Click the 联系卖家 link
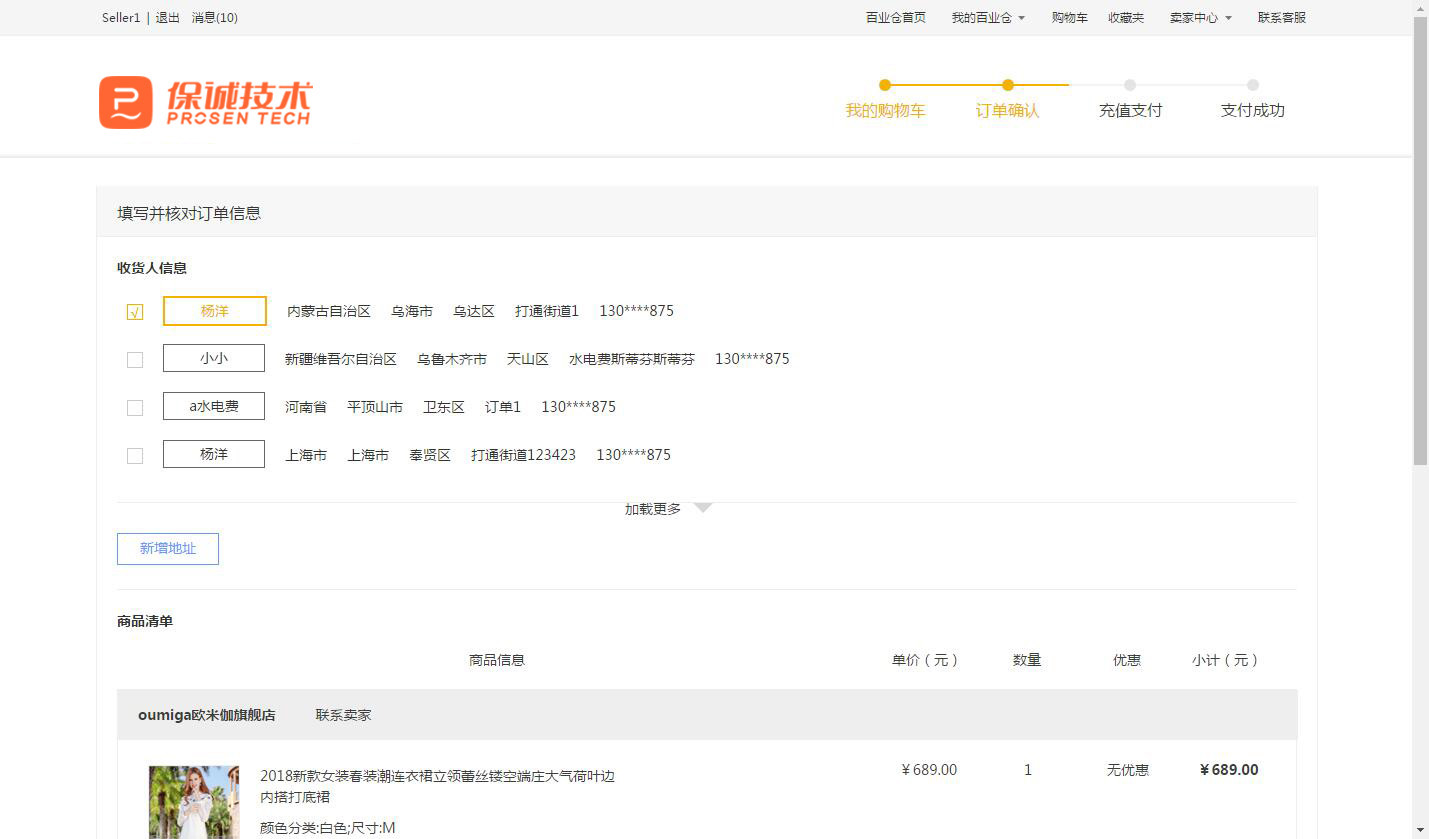Screen dimensions: 1429x839 point(343,715)
